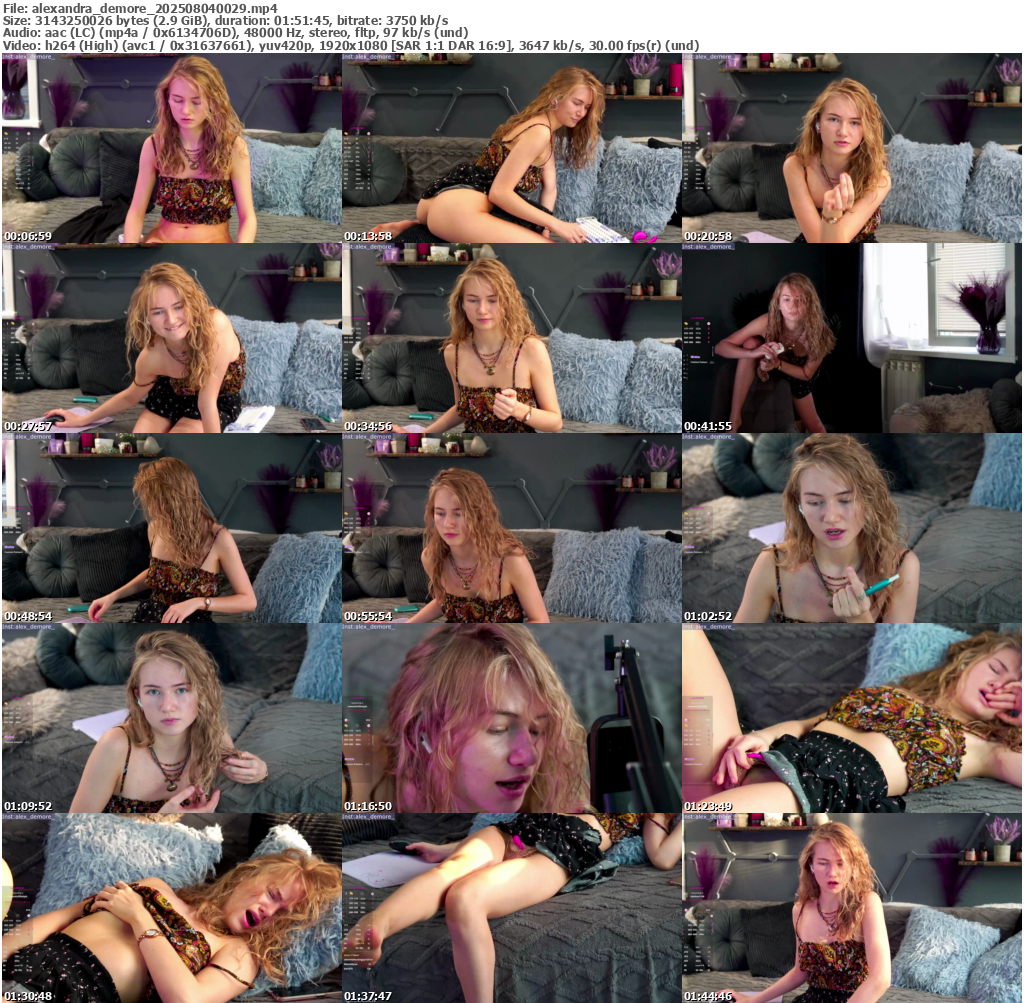Select the thumbnail labeled 00:34:56

tap(511, 338)
